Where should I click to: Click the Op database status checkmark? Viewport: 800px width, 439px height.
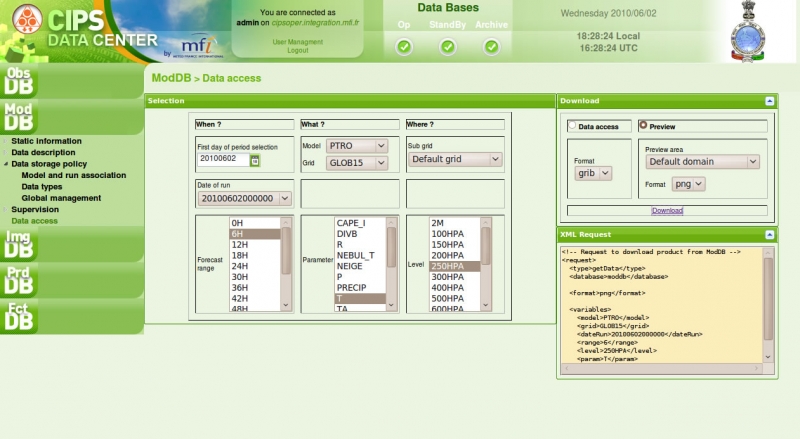point(404,46)
